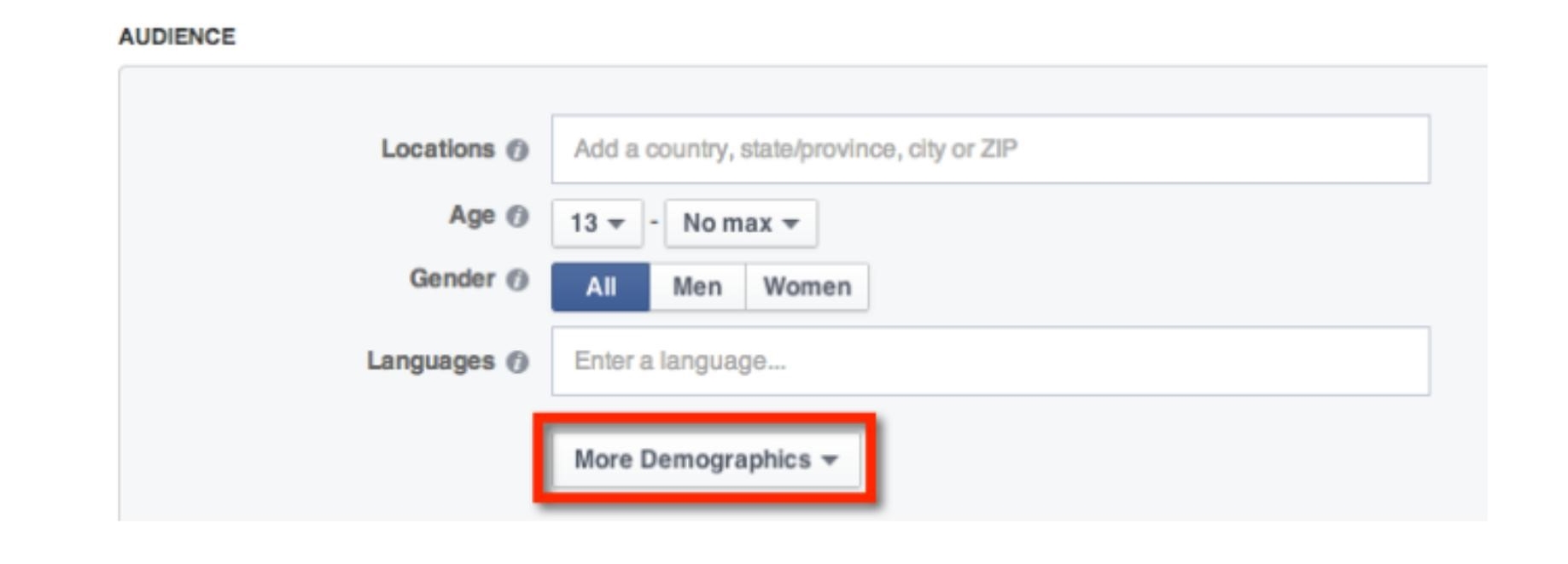Click the caret arrow next to No max

point(790,224)
